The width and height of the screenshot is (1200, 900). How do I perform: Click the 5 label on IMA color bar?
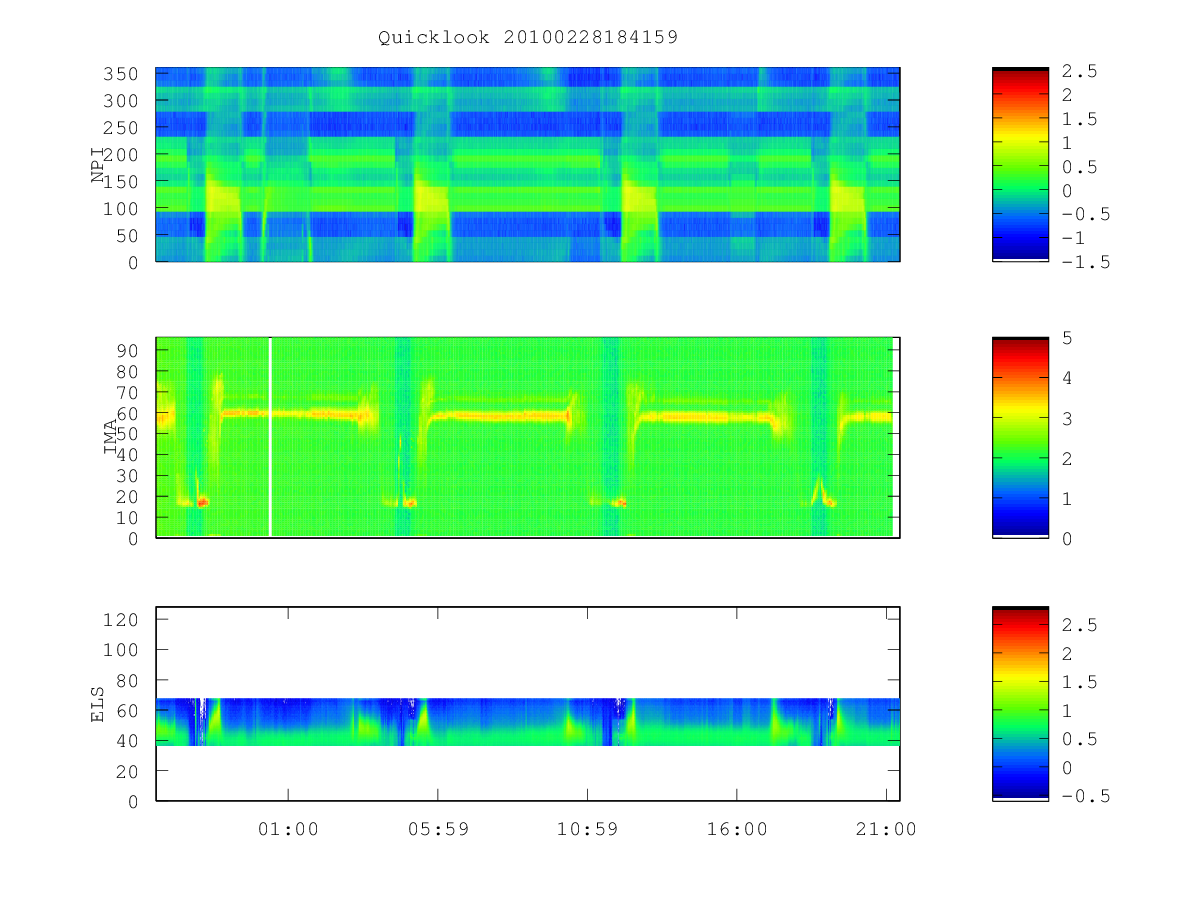point(1067,338)
